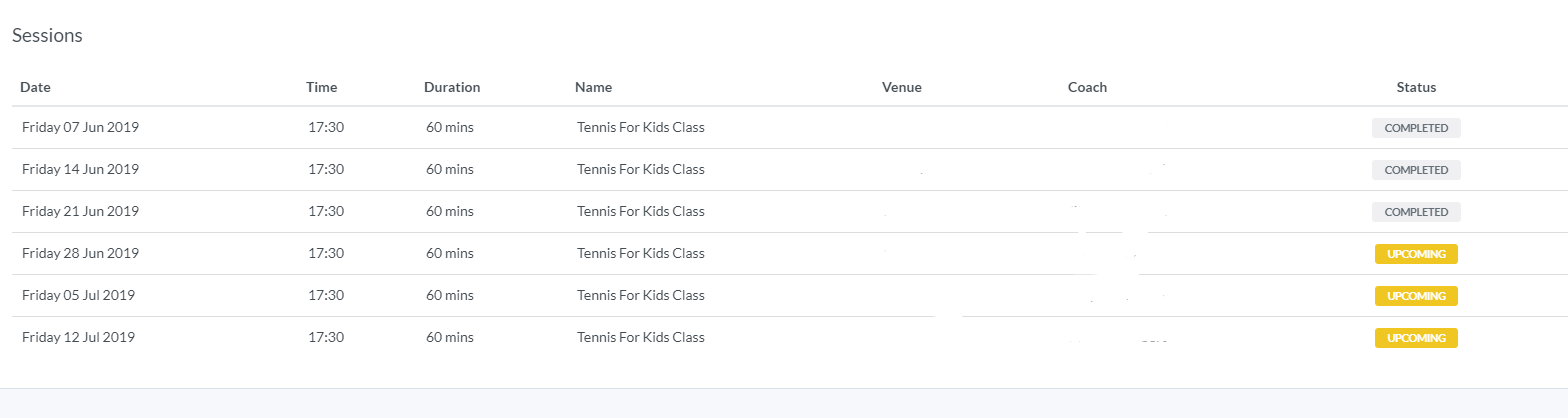Open Tennis For Kids Class on 12 Jul
Viewport: 1568px width, 418px height.
tap(640, 338)
